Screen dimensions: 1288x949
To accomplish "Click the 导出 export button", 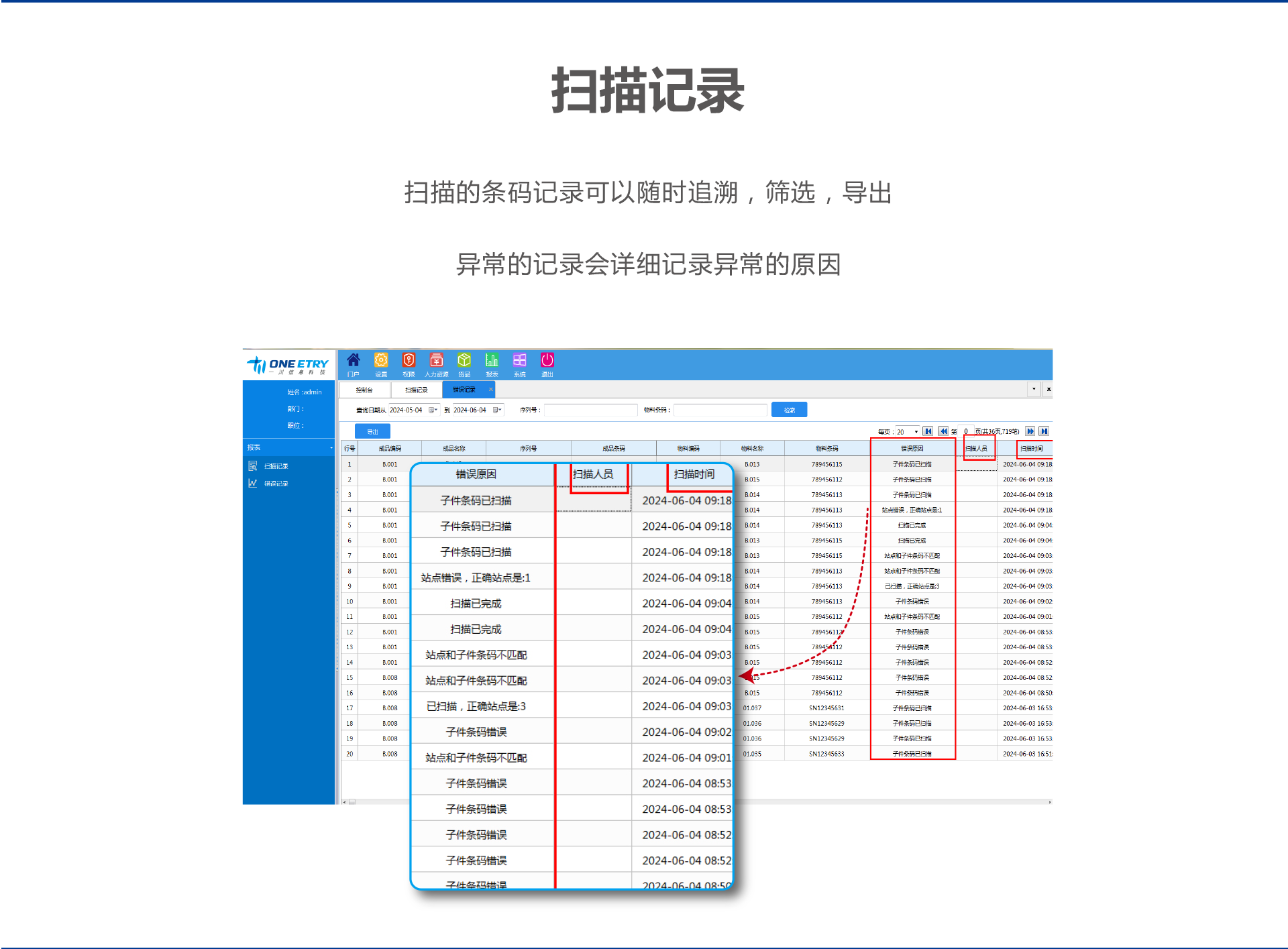I will coord(372,432).
